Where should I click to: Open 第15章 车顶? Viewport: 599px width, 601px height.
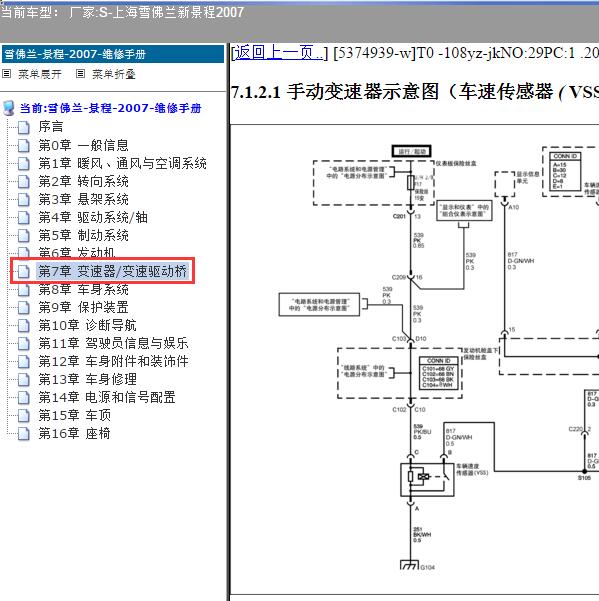click(x=74, y=415)
